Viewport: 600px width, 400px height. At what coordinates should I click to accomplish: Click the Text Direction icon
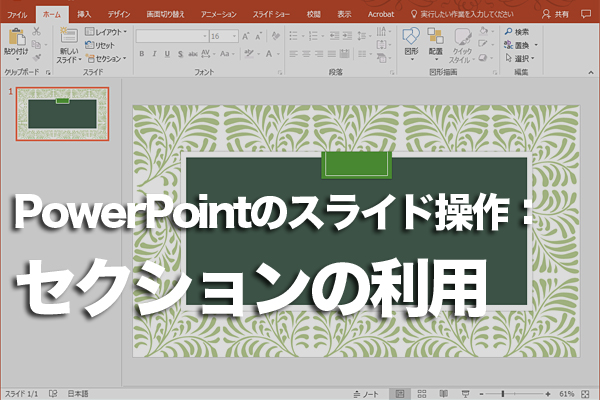coord(383,31)
